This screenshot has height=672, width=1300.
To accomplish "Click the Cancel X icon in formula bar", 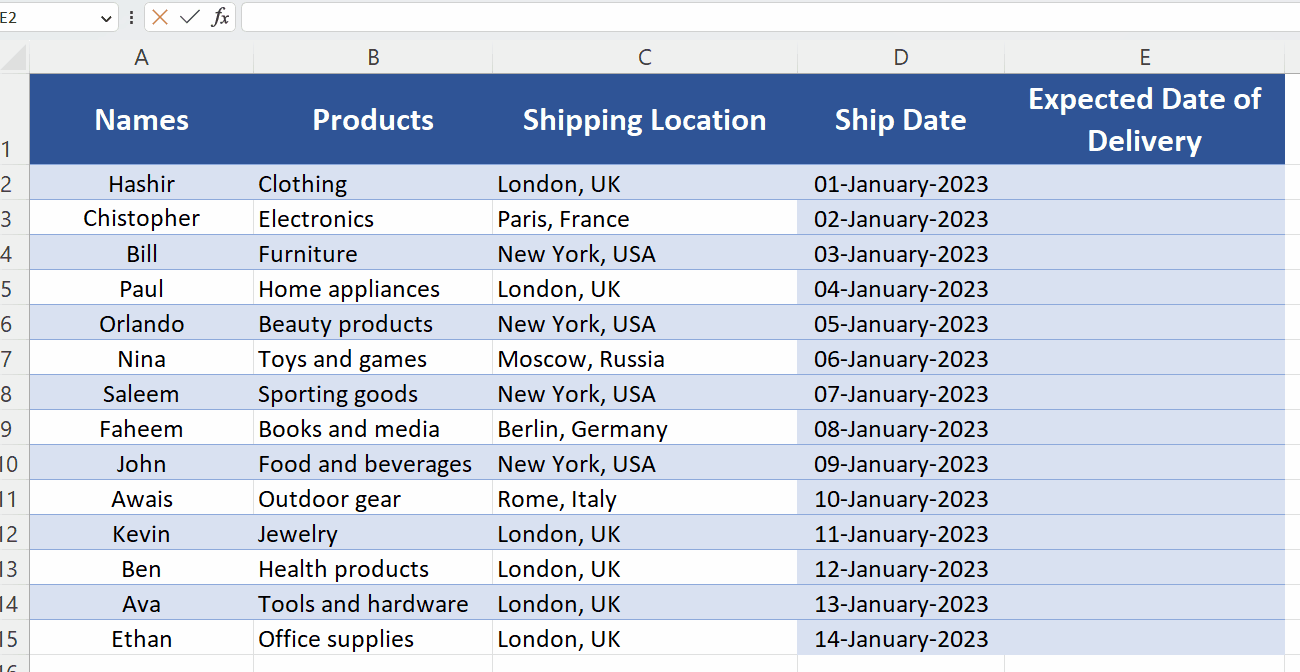I will tap(160, 17).
